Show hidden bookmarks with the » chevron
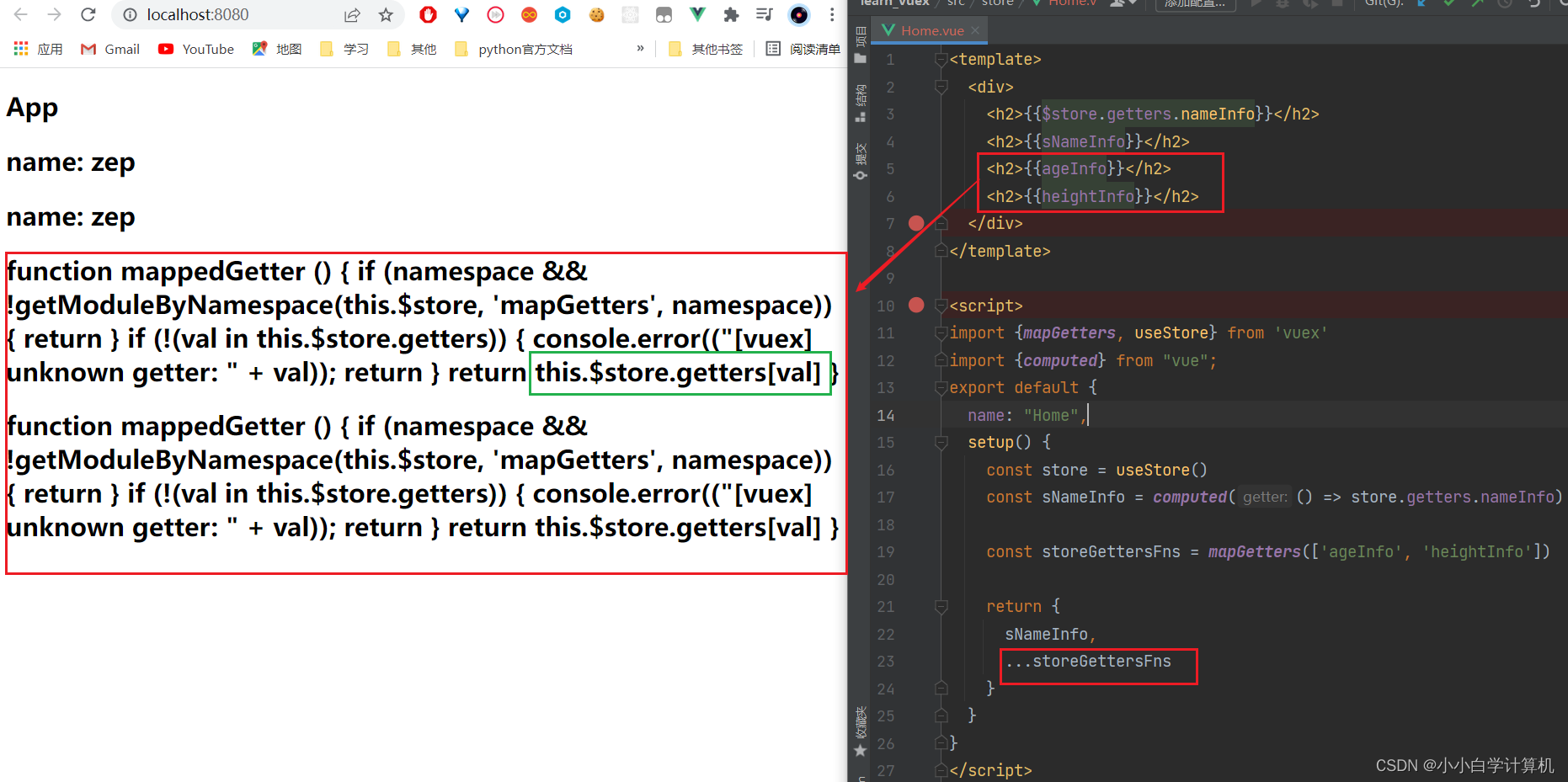Image resolution: width=1568 pixels, height=782 pixels. pos(640,48)
